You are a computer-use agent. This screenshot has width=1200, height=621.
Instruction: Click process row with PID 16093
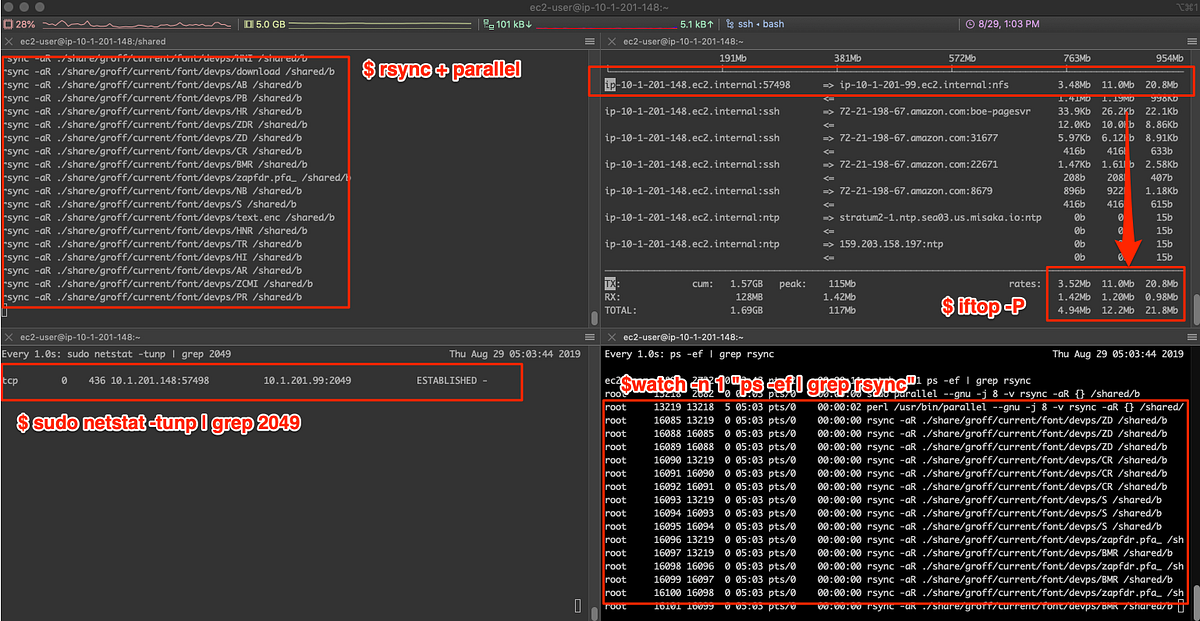[x=881, y=500]
